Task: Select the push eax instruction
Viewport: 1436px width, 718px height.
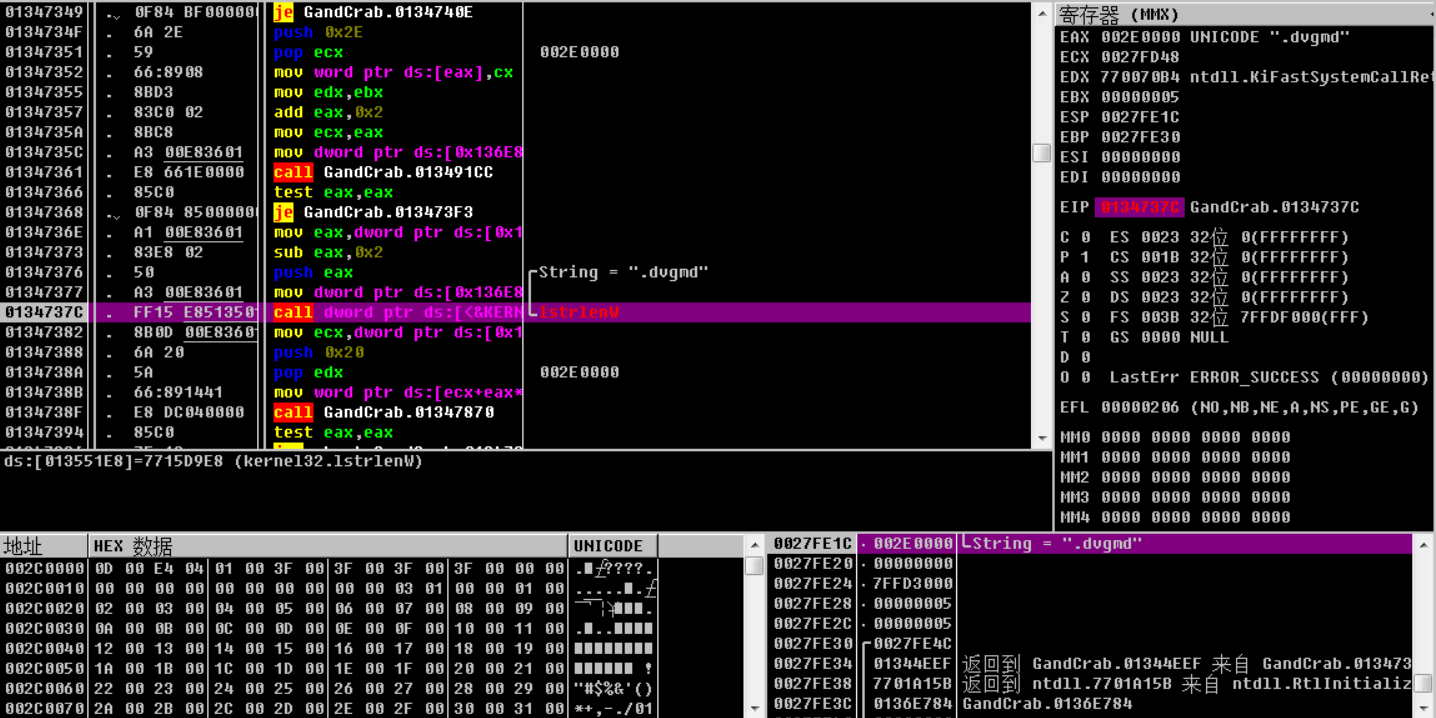Action: pyautogui.click(x=313, y=272)
